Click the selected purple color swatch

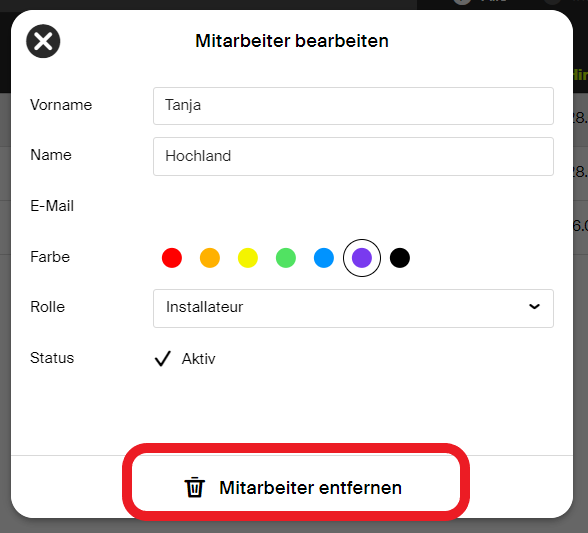click(362, 258)
